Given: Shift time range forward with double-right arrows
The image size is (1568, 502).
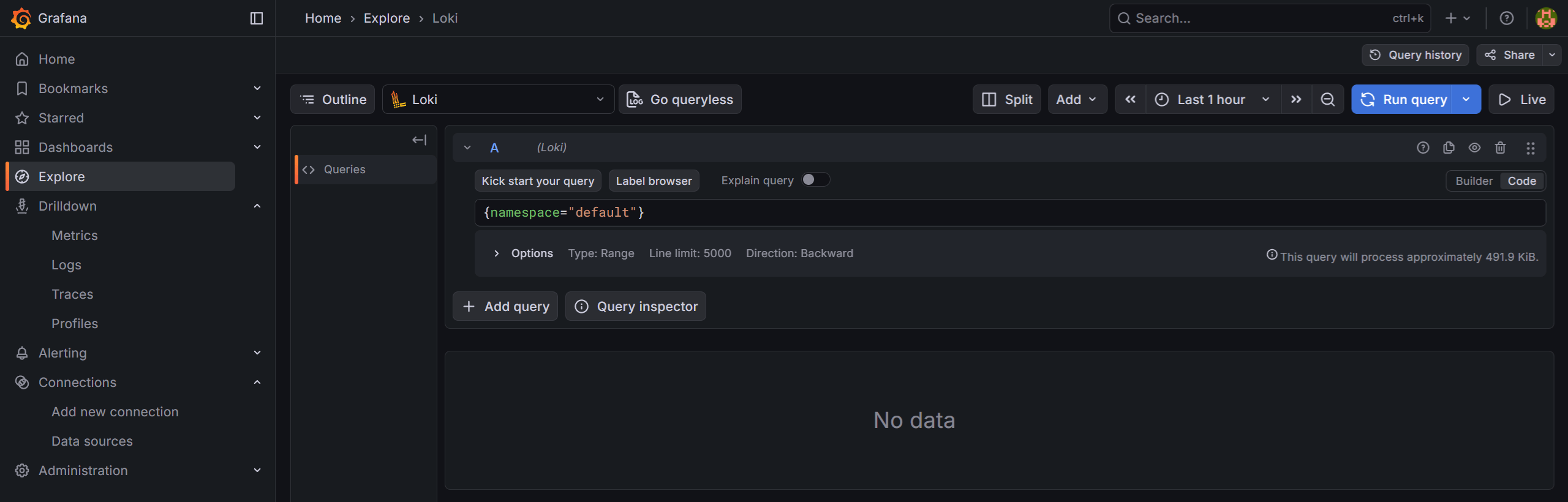Looking at the screenshot, I should tap(1296, 100).
